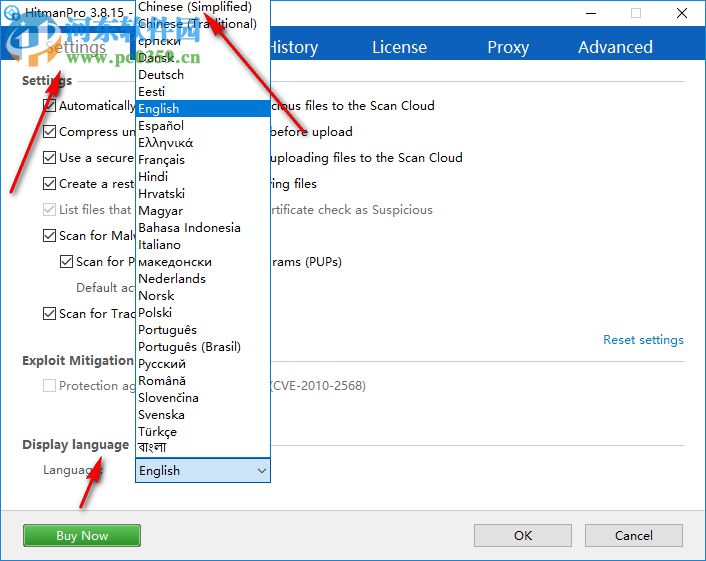Toggle Compress before upload checkbox
The image size is (706, 561).
pyautogui.click(x=50, y=131)
